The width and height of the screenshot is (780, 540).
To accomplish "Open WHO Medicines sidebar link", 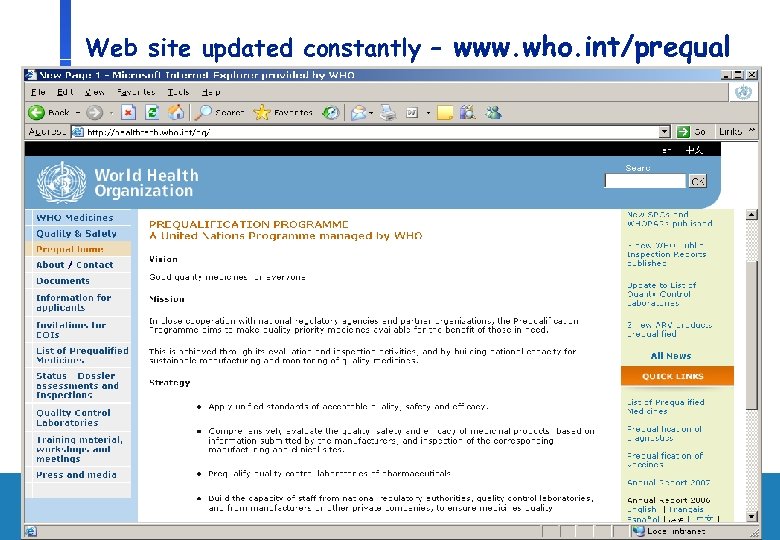I will [75, 218].
